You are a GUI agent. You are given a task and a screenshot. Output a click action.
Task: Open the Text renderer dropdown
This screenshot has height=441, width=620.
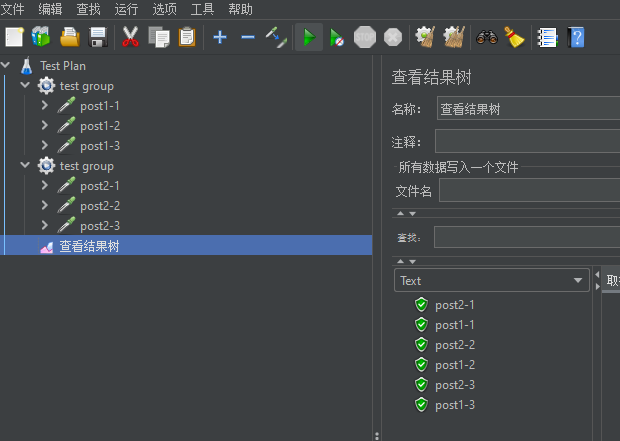(x=491, y=280)
